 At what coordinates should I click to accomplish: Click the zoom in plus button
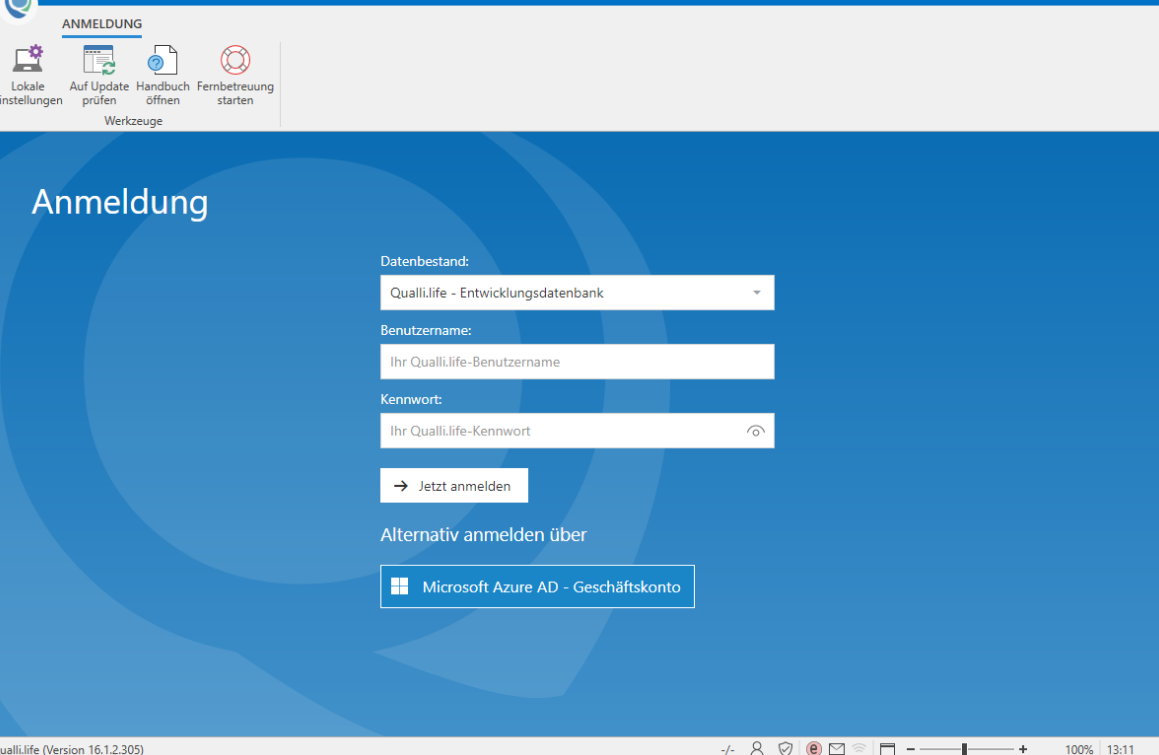1022,748
